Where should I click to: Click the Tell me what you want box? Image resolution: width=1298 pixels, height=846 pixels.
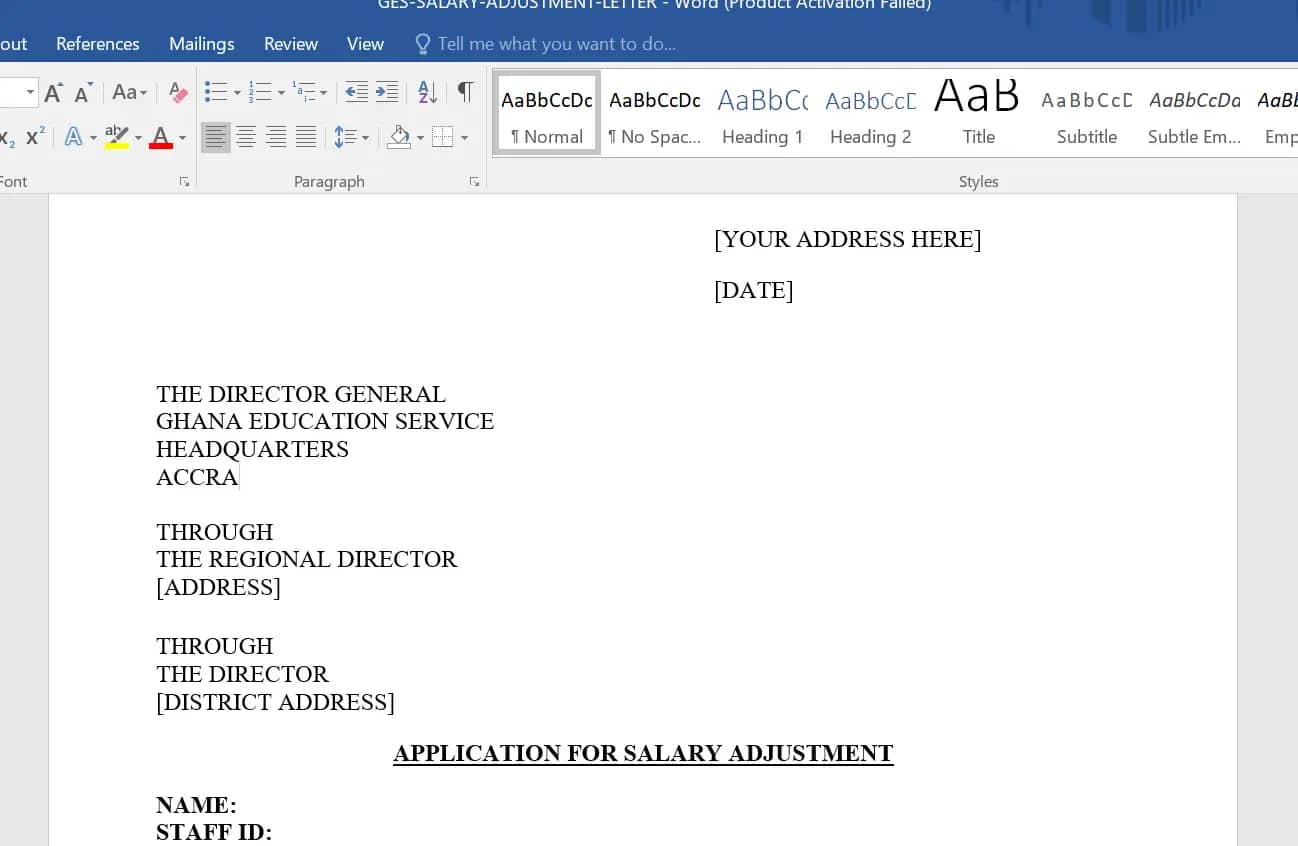tap(546, 44)
